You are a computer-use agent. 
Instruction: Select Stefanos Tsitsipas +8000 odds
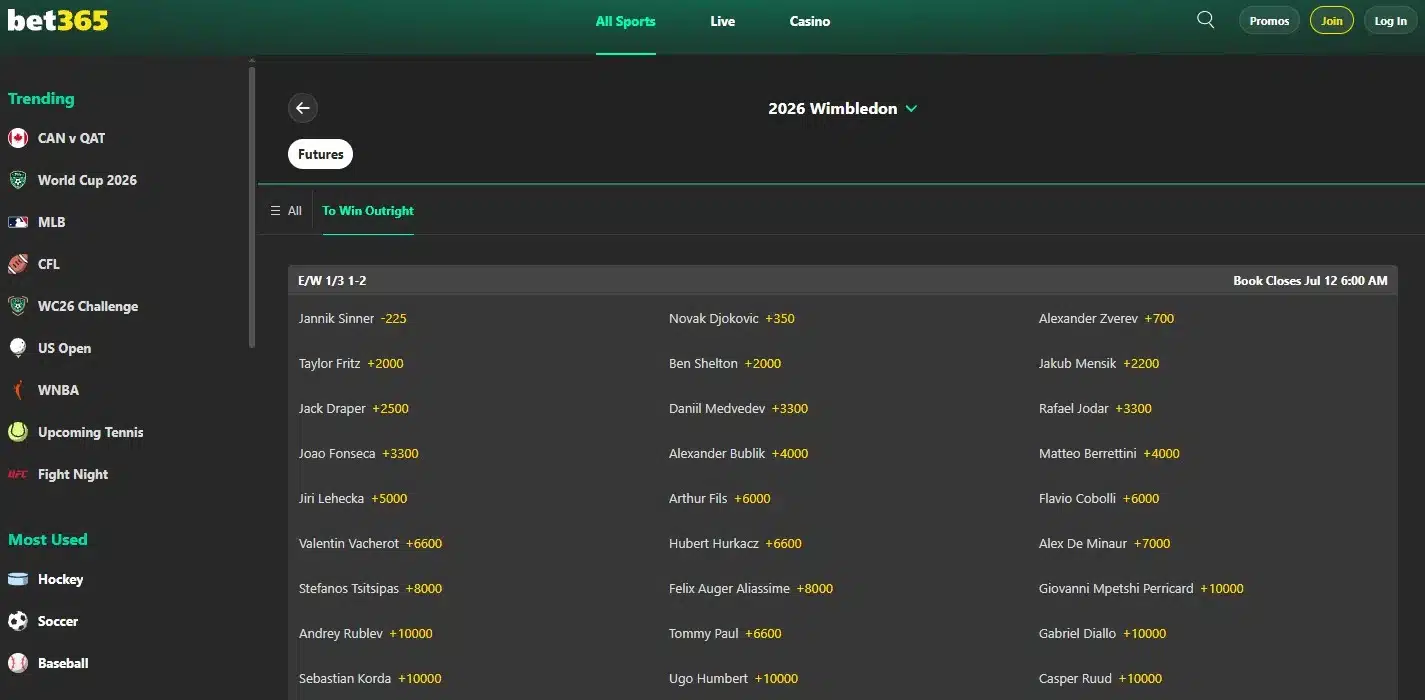pyautogui.click(x=370, y=588)
